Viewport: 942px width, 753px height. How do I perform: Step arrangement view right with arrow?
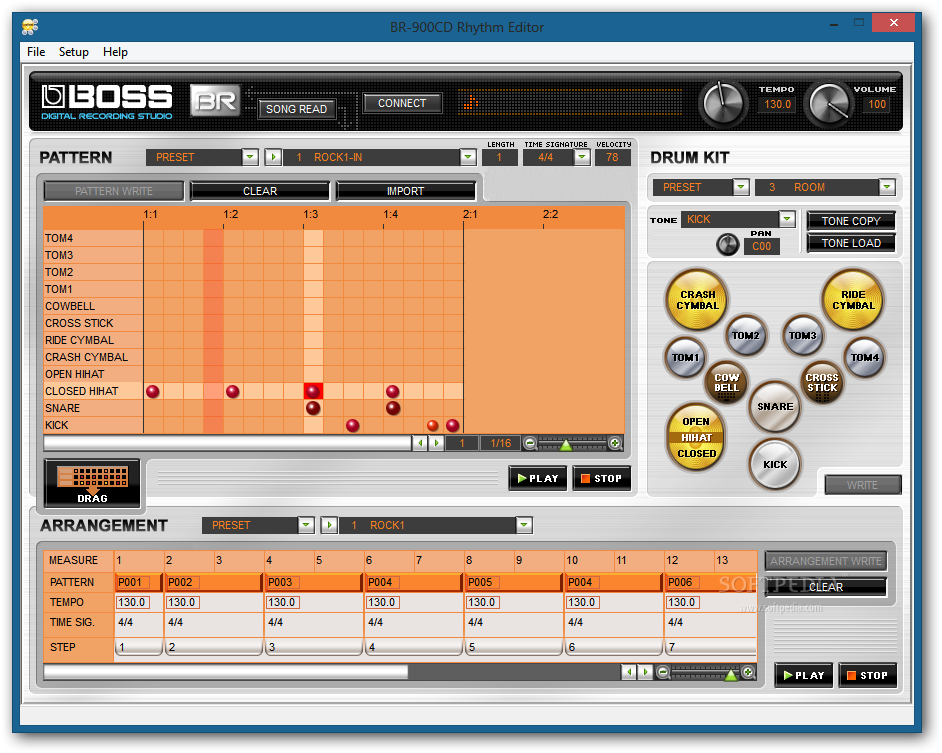click(645, 672)
